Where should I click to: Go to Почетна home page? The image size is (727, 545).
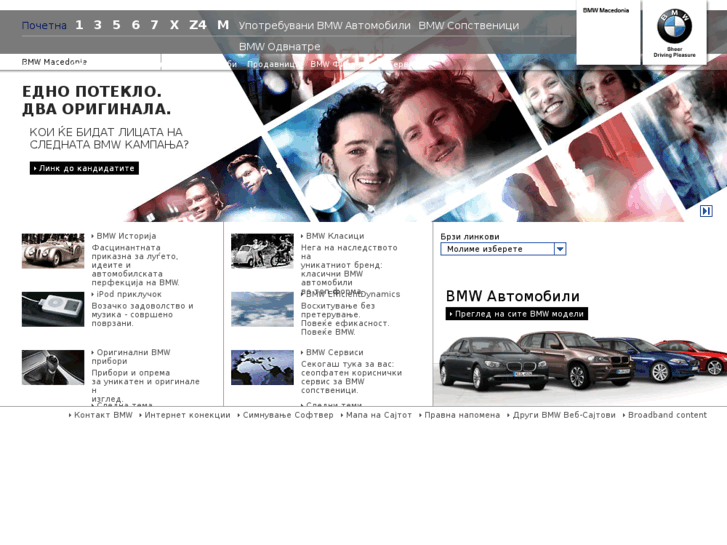pos(44,26)
